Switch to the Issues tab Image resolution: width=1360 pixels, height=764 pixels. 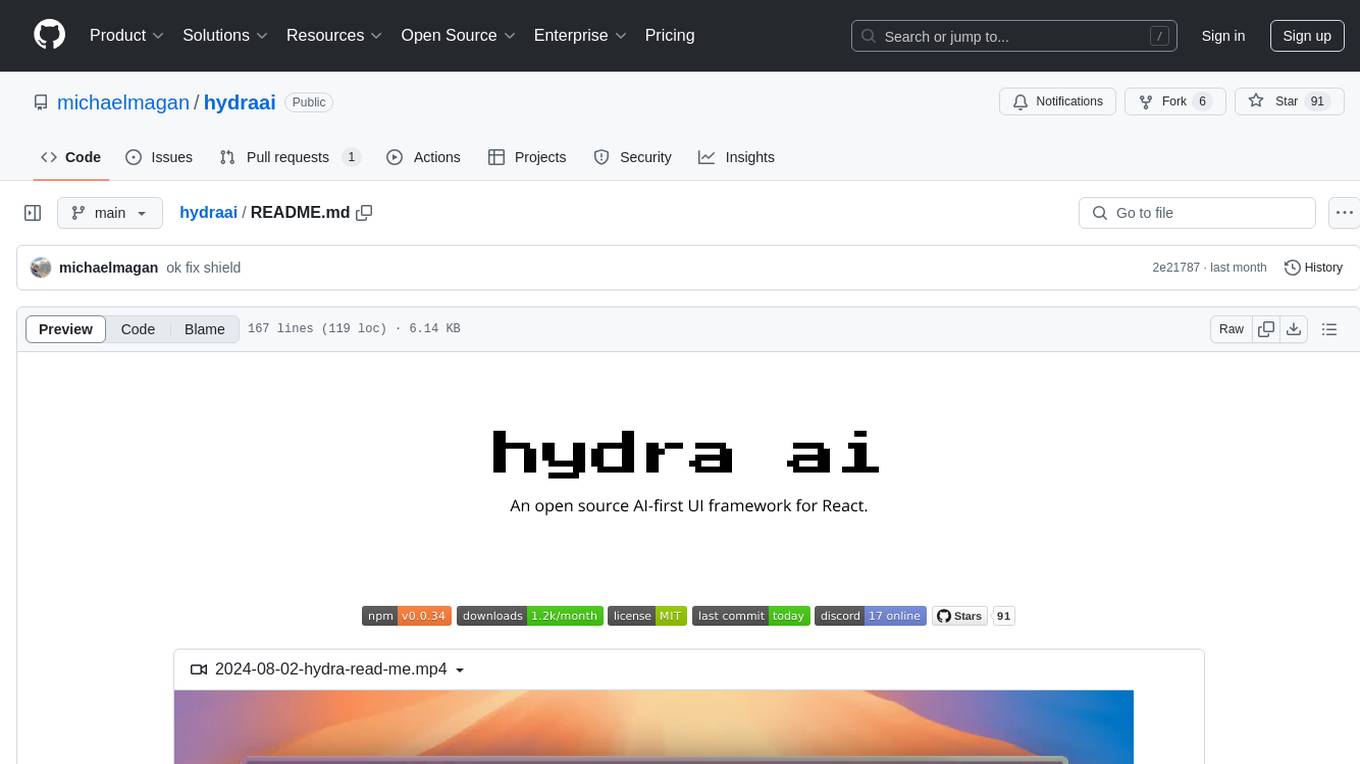coord(159,157)
